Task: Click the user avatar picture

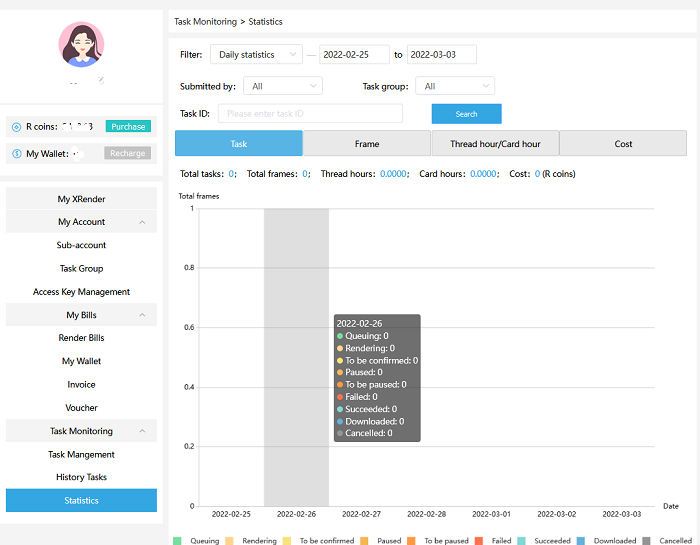Action: (x=81, y=44)
